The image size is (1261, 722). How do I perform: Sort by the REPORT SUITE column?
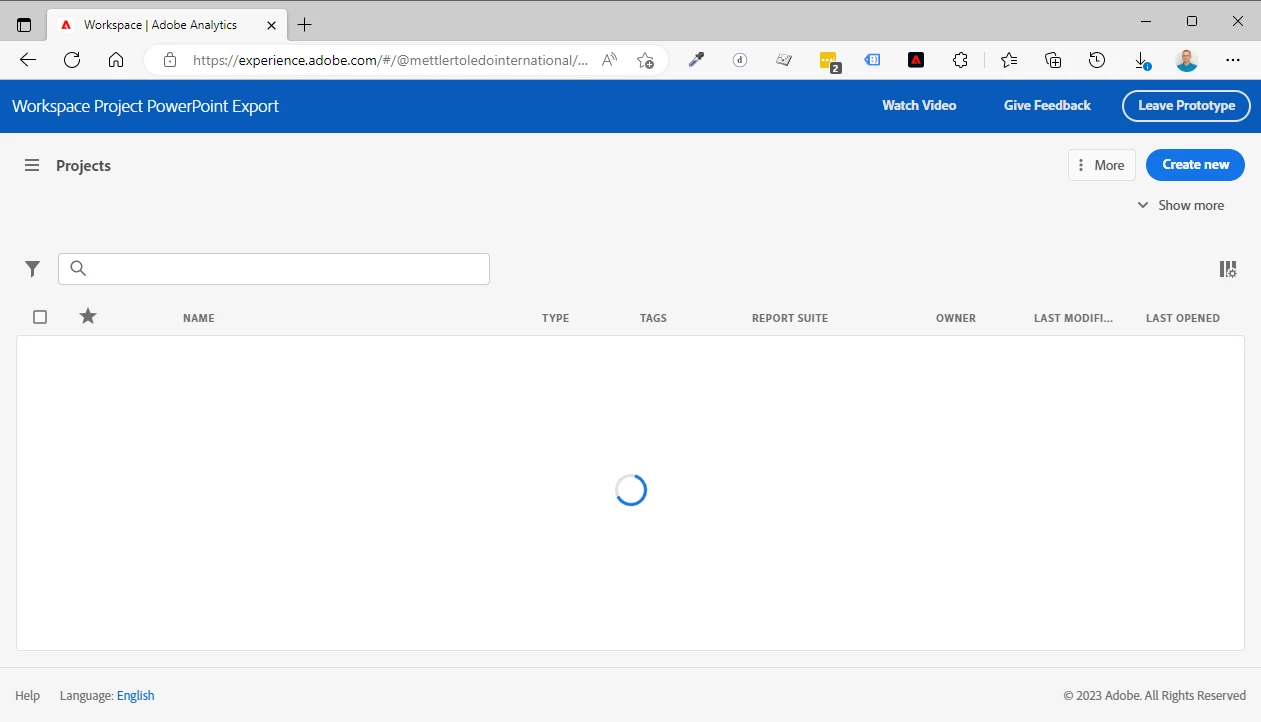pyautogui.click(x=790, y=318)
